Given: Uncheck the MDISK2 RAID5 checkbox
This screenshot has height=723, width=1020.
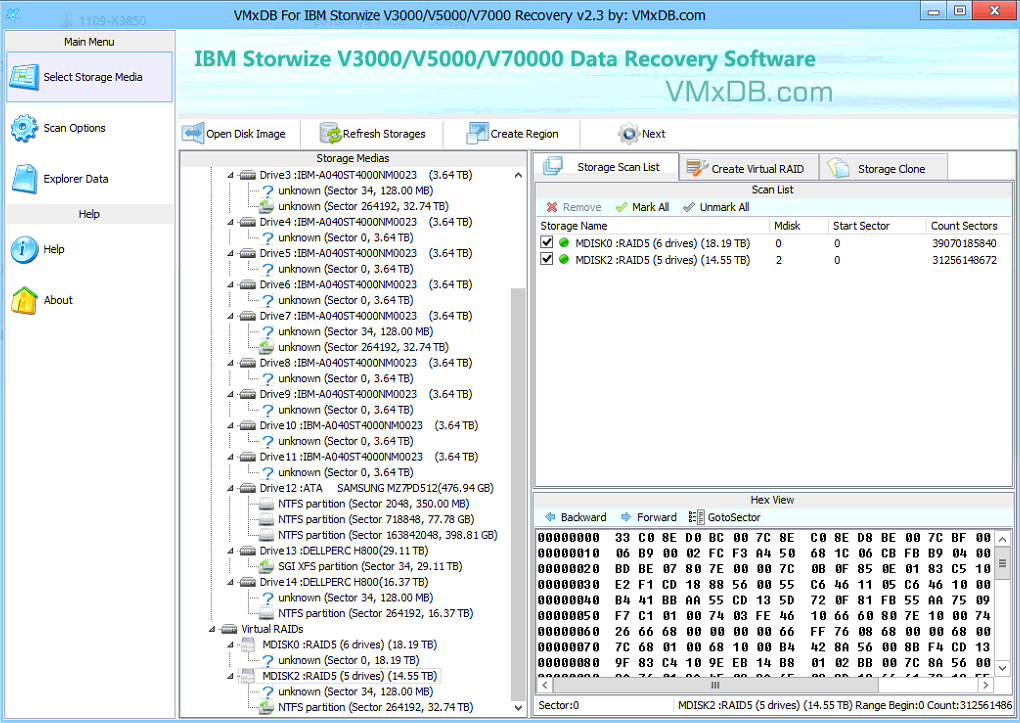Looking at the screenshot, I should [x=546, y=259].
